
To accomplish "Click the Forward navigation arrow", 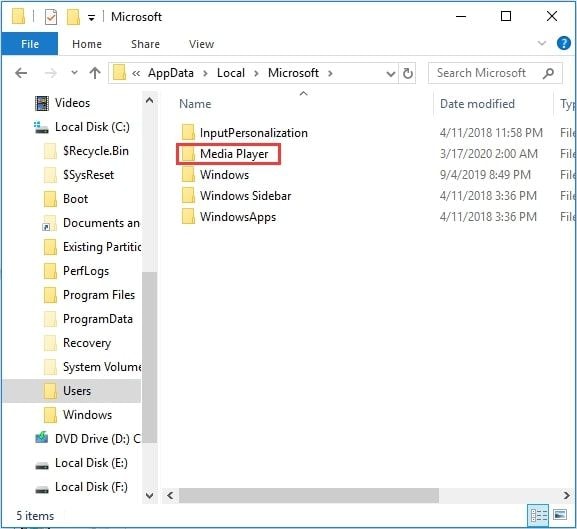I will 50,73.
